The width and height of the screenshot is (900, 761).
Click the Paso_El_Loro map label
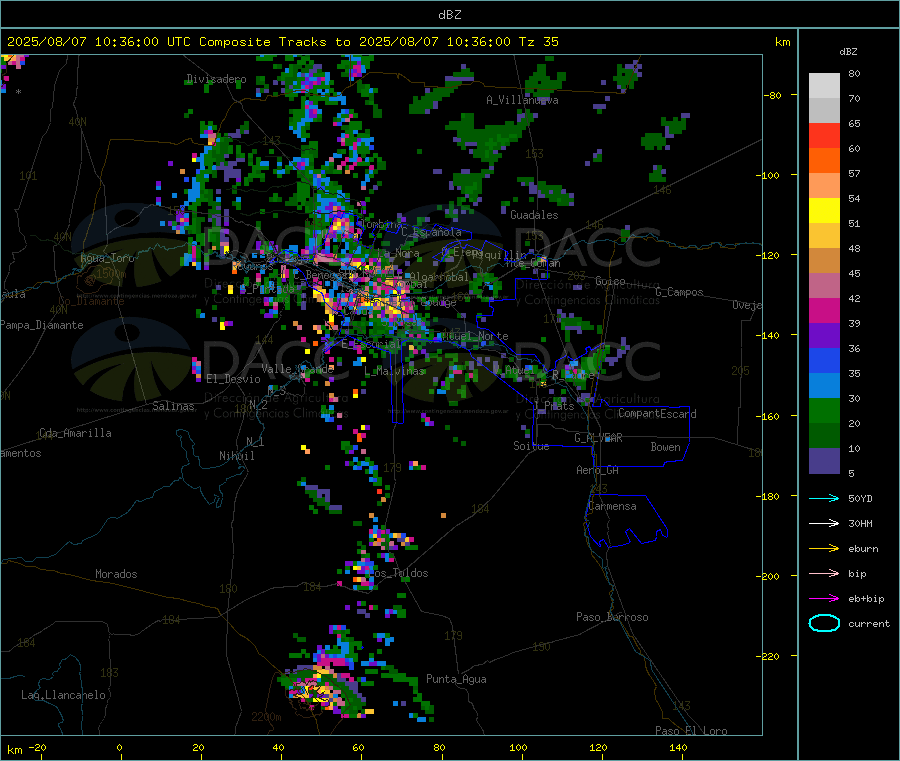(691, 731)
